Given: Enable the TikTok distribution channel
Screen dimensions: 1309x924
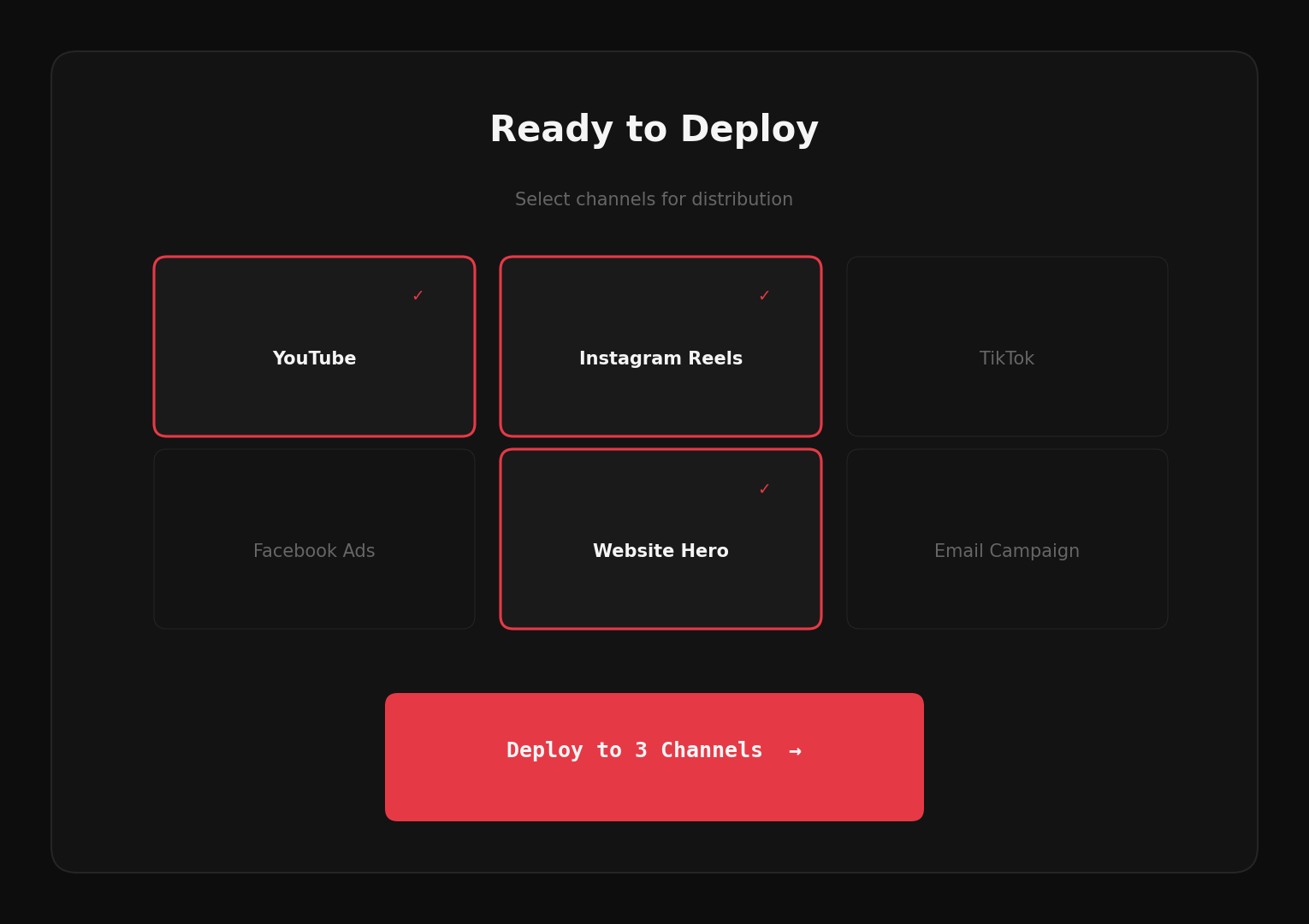Looking at the screenshot, I should (1007, 346).
